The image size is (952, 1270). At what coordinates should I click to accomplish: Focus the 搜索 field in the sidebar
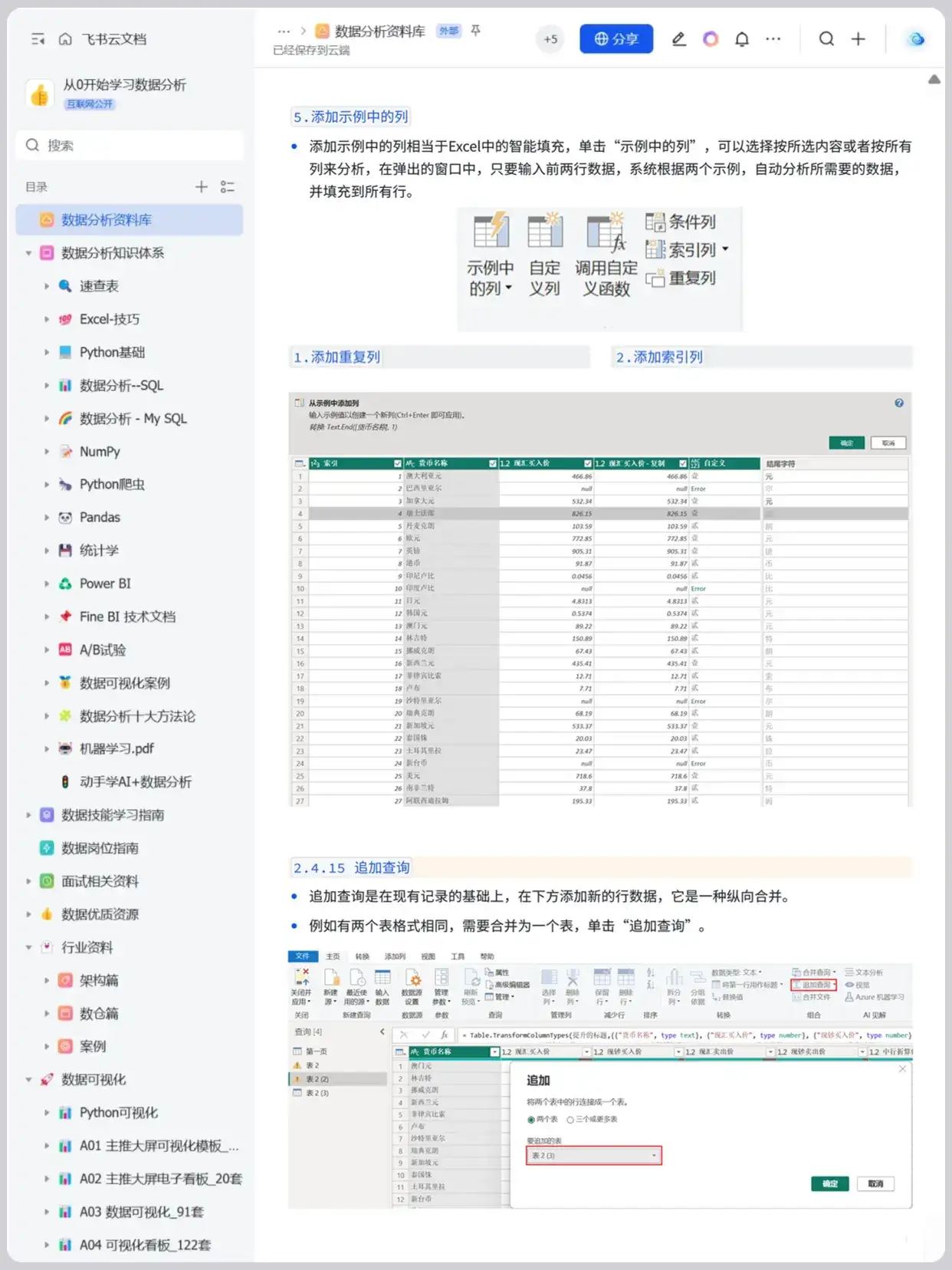[x=130, y=146]
